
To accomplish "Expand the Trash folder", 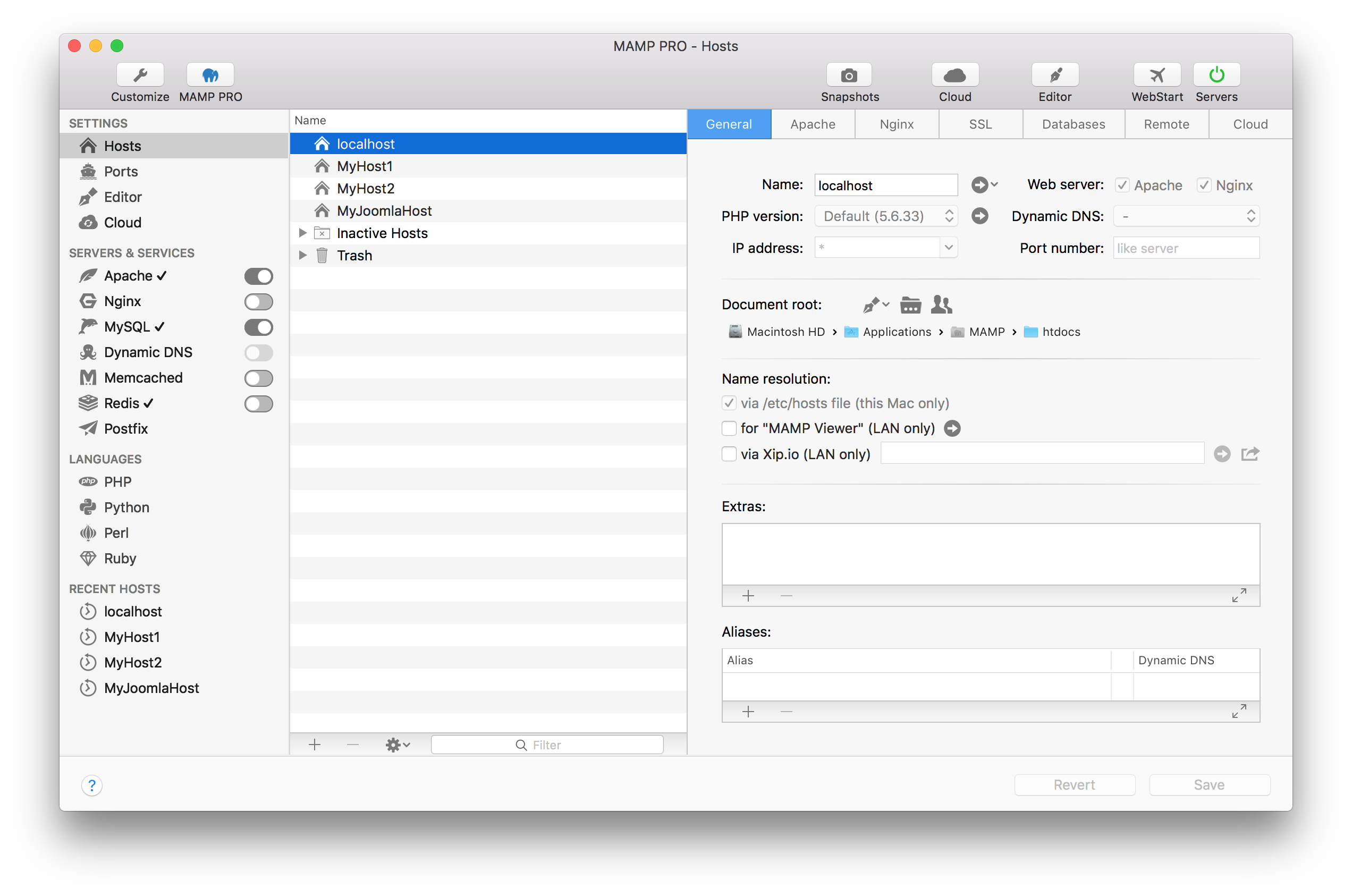I will pos(302,256).
